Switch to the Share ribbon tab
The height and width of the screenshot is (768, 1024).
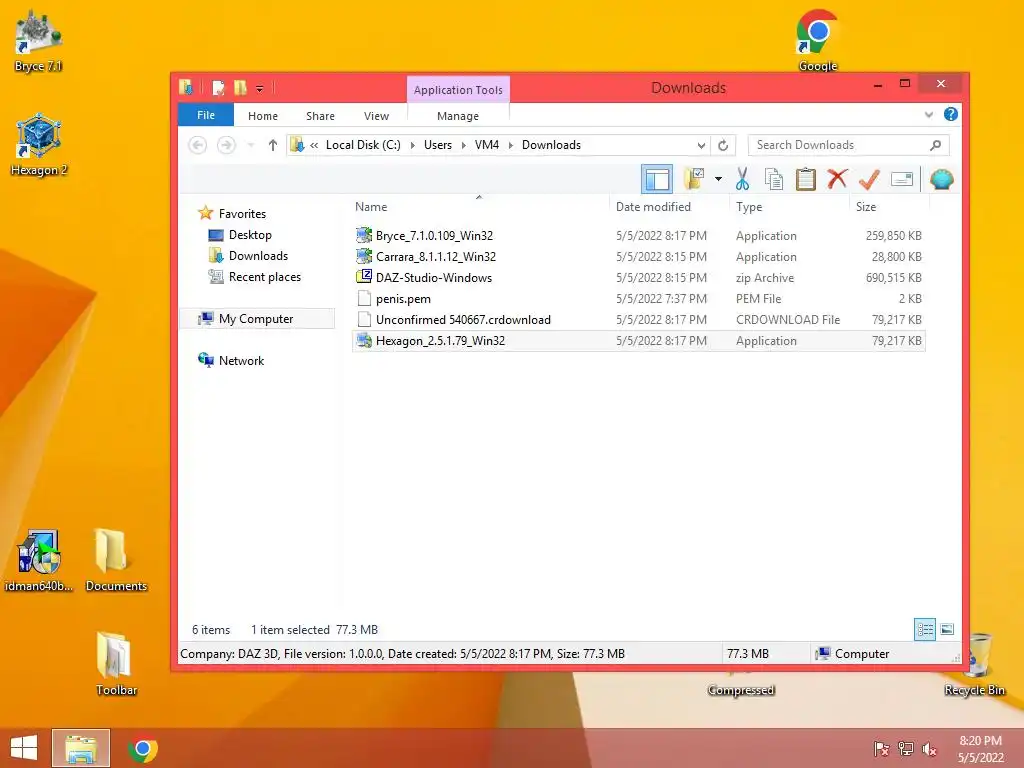(320, 116)
